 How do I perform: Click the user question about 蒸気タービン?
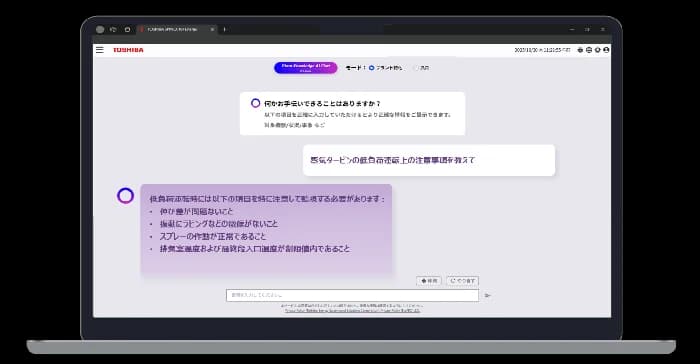(x=392, y=160)
